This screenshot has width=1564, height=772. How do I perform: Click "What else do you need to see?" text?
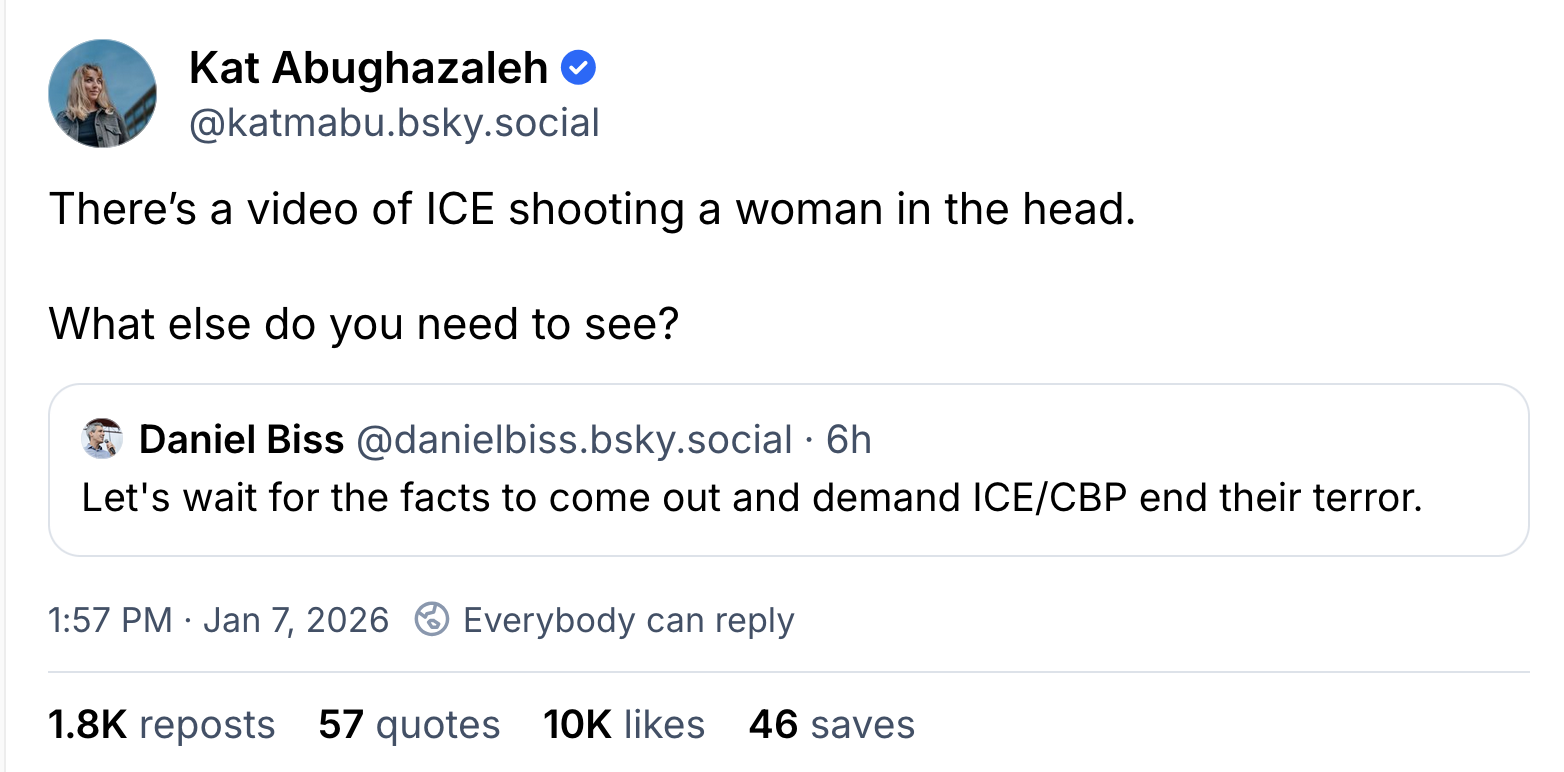click(x=363, y=324)
